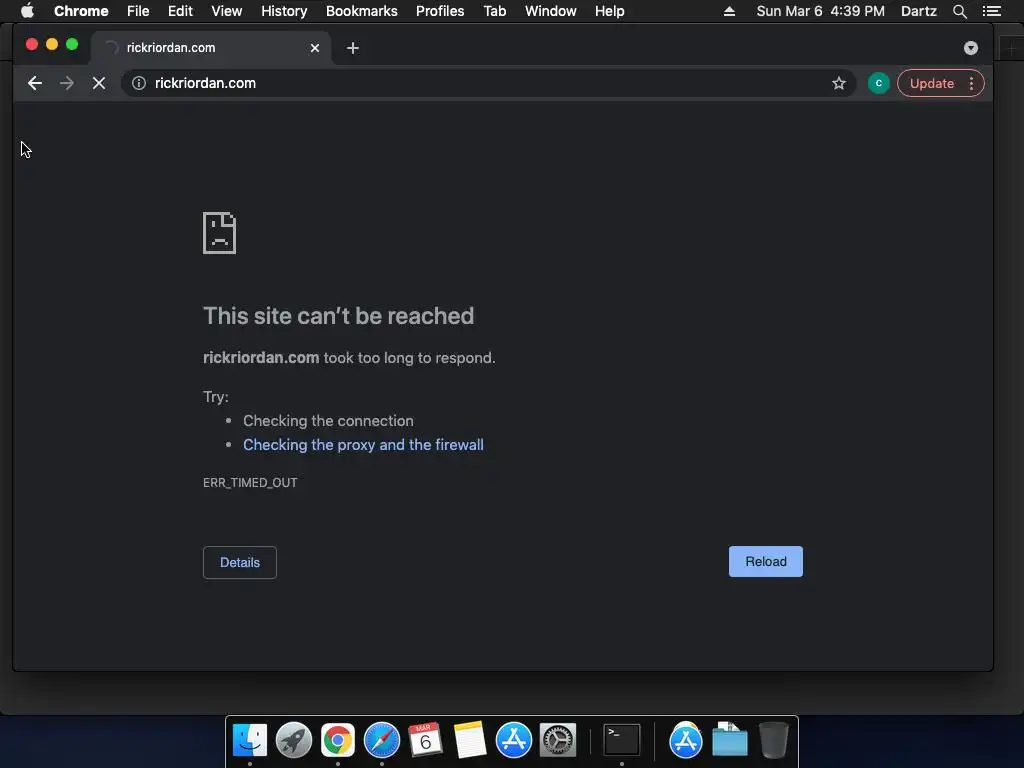Screen dimensions: 1024x768
Task: Open the History menu
Action: 284,11
